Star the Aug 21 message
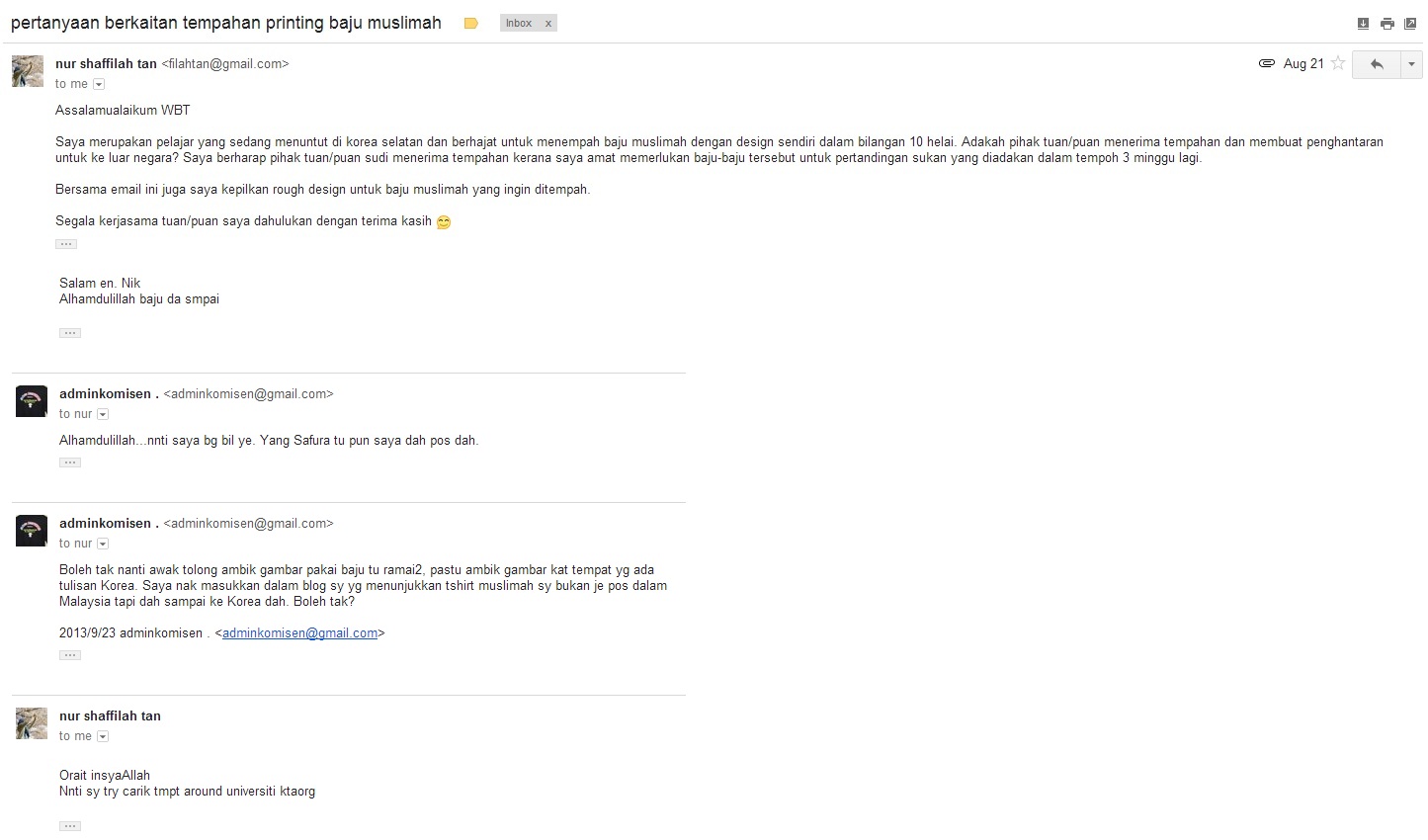The height and width of the screenshot is (840, 1428). pos(1338,63)
